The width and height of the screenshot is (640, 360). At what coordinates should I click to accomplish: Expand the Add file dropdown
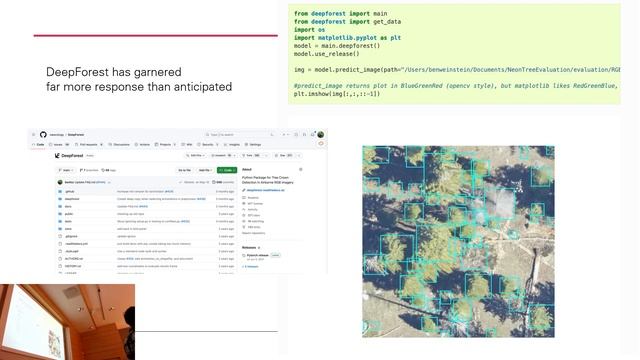click(205, 170)
